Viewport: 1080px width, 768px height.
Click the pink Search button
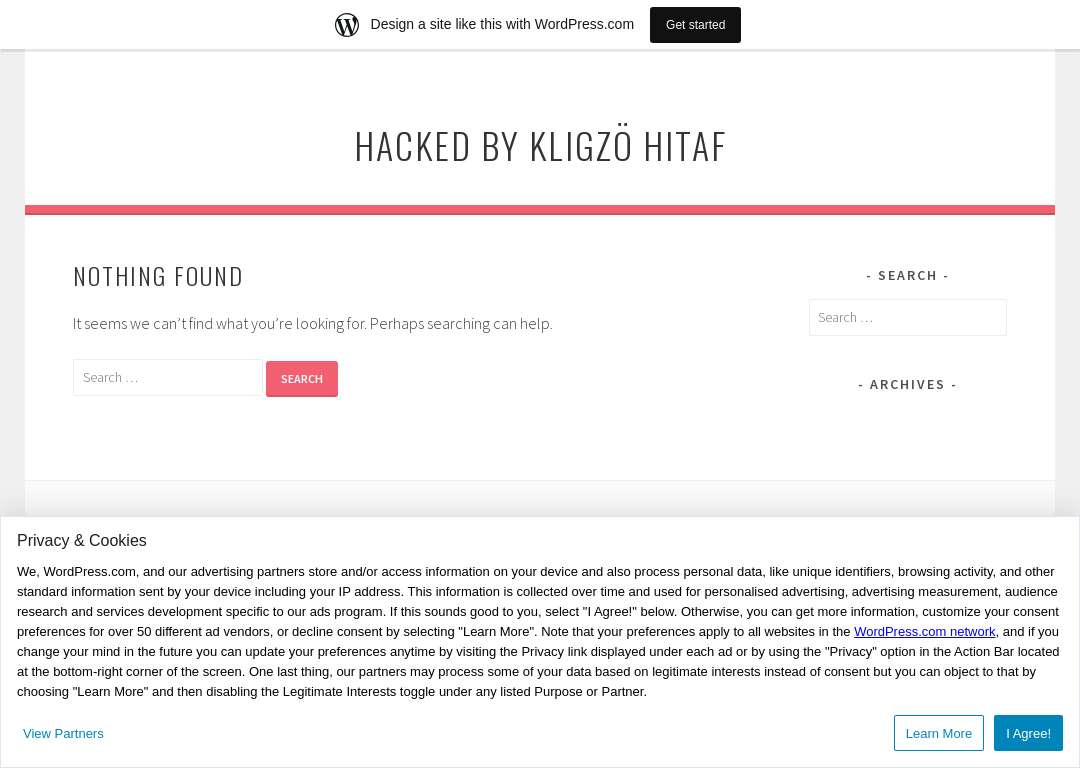click(302, 379)
